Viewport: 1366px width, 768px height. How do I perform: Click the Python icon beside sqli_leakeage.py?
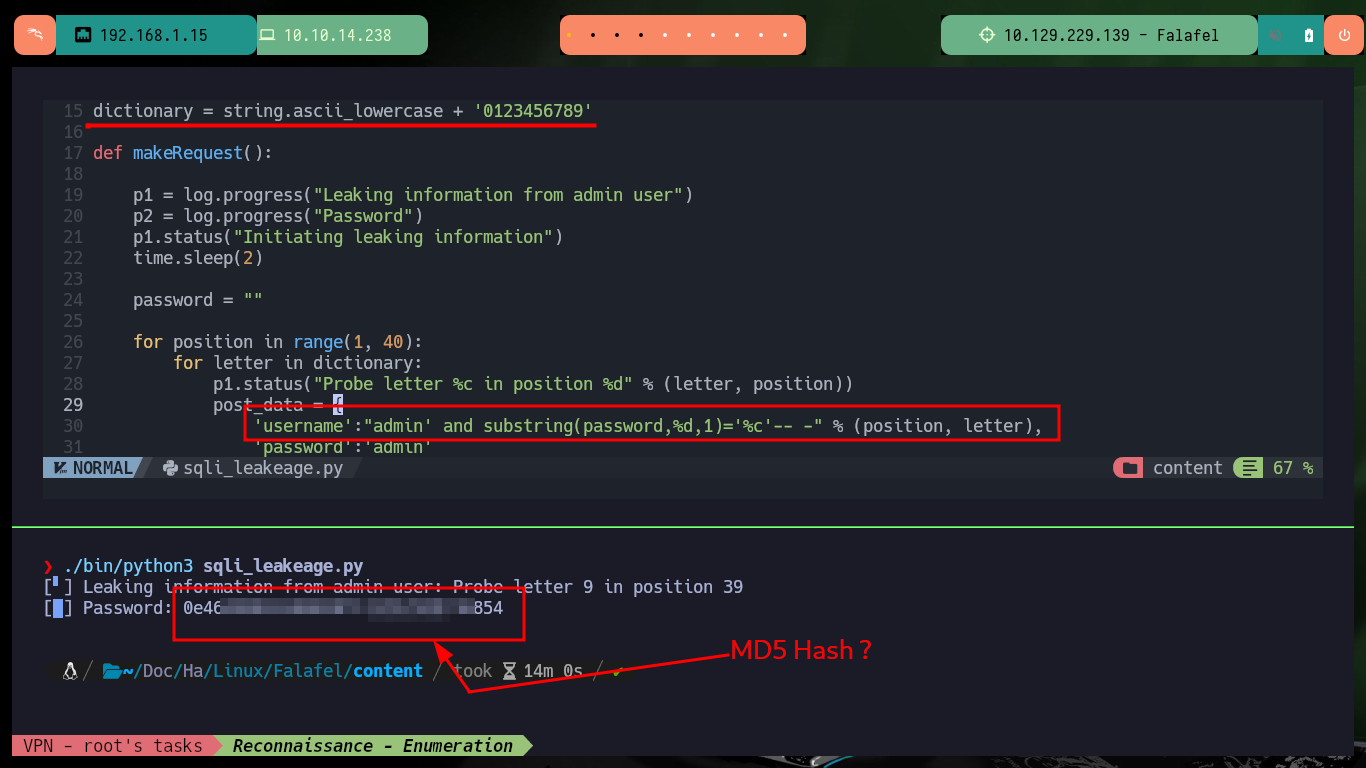pyautogui.click(x=170, y=468)
